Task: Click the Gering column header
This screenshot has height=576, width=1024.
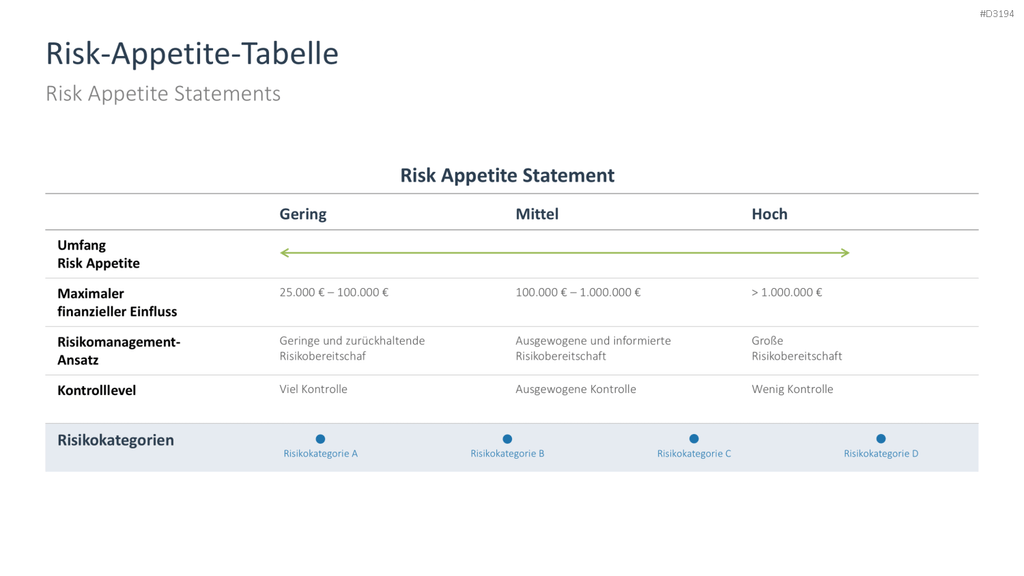Action: (x=303, y=214)
